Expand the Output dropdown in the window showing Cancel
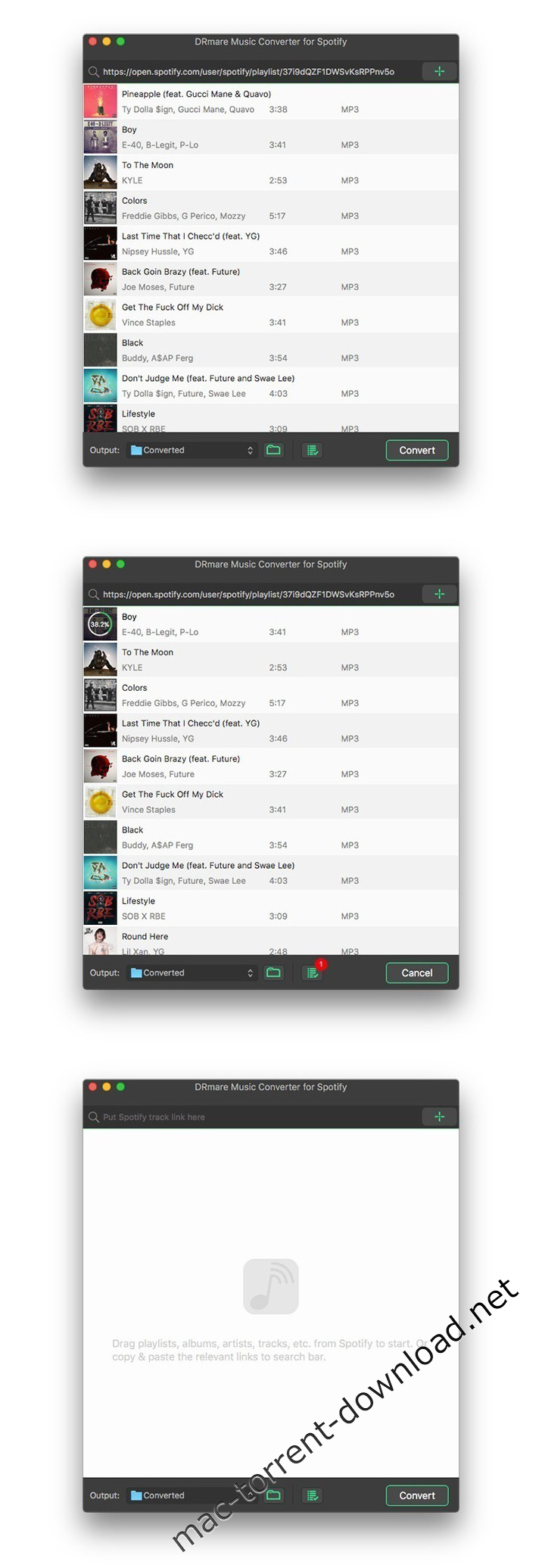542x1568 pixels. 192,973
